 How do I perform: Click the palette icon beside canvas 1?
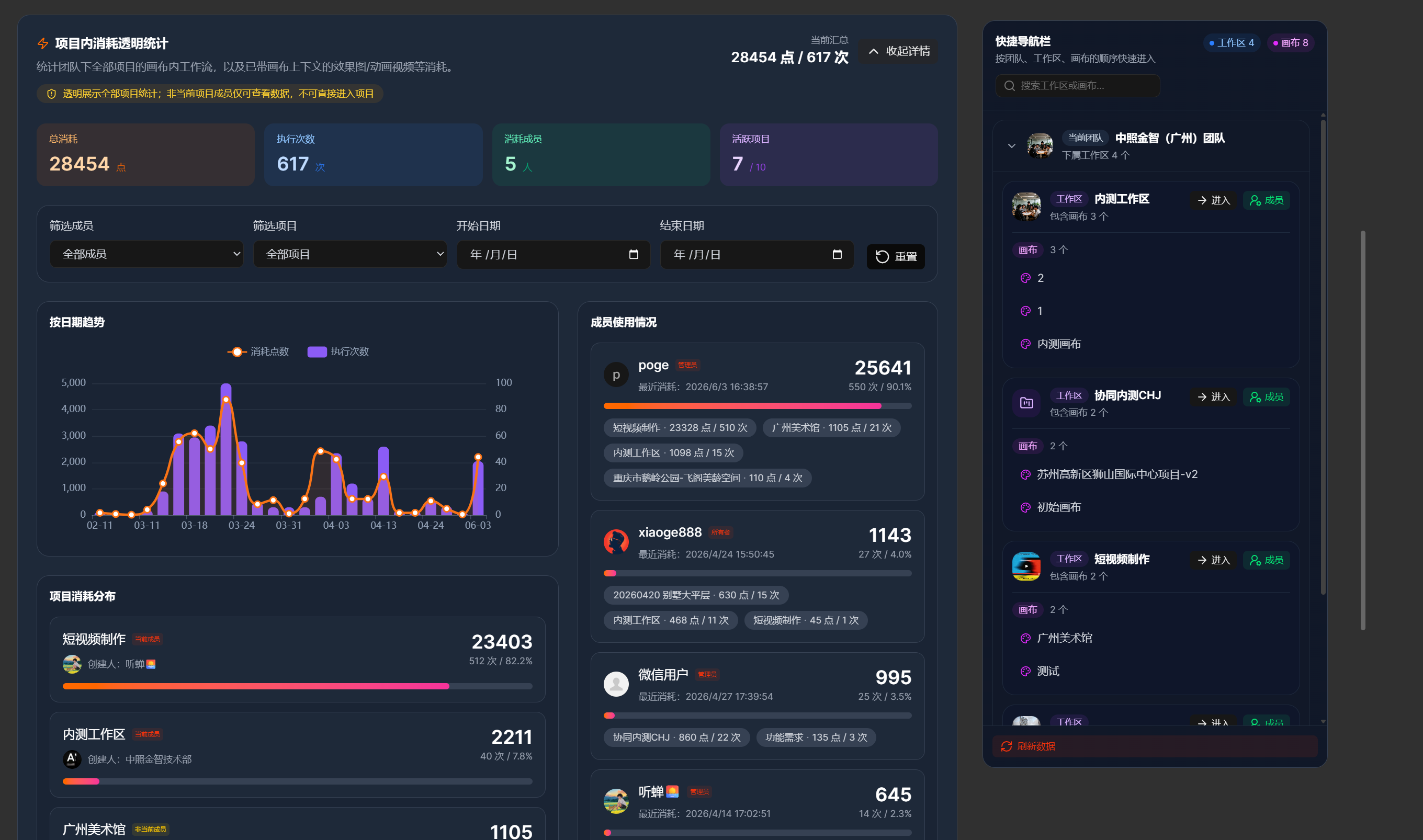tap(1025, 311)
